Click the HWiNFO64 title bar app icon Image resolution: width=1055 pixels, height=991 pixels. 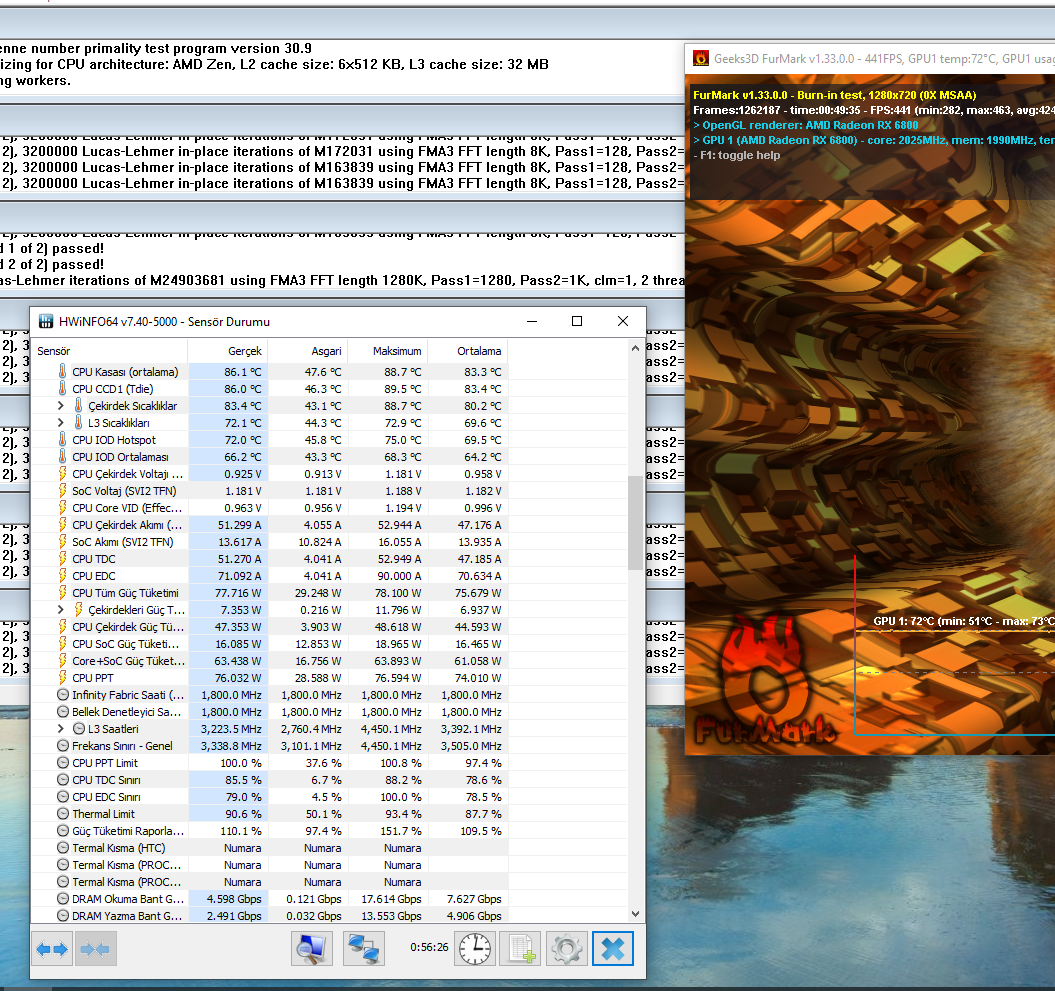point(45,322)
